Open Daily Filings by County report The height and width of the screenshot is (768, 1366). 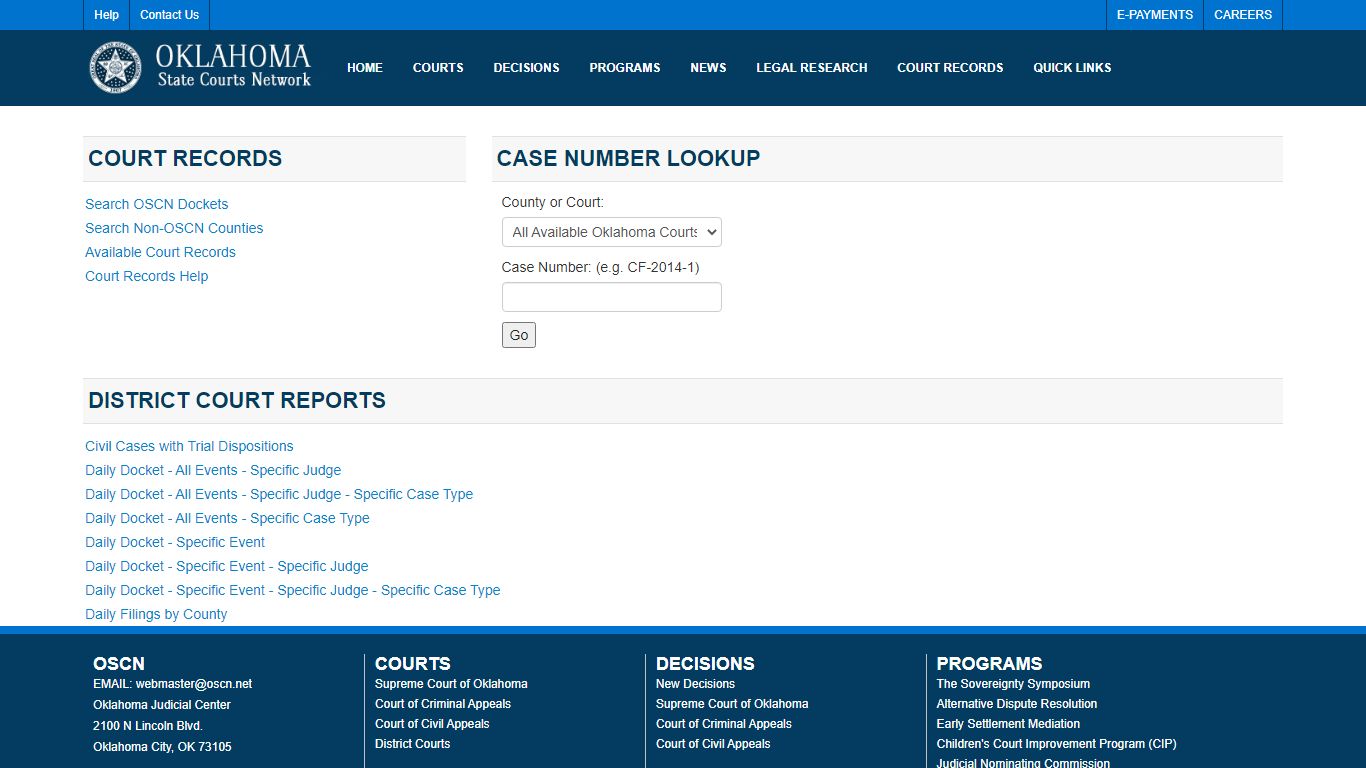coord(156,614)
